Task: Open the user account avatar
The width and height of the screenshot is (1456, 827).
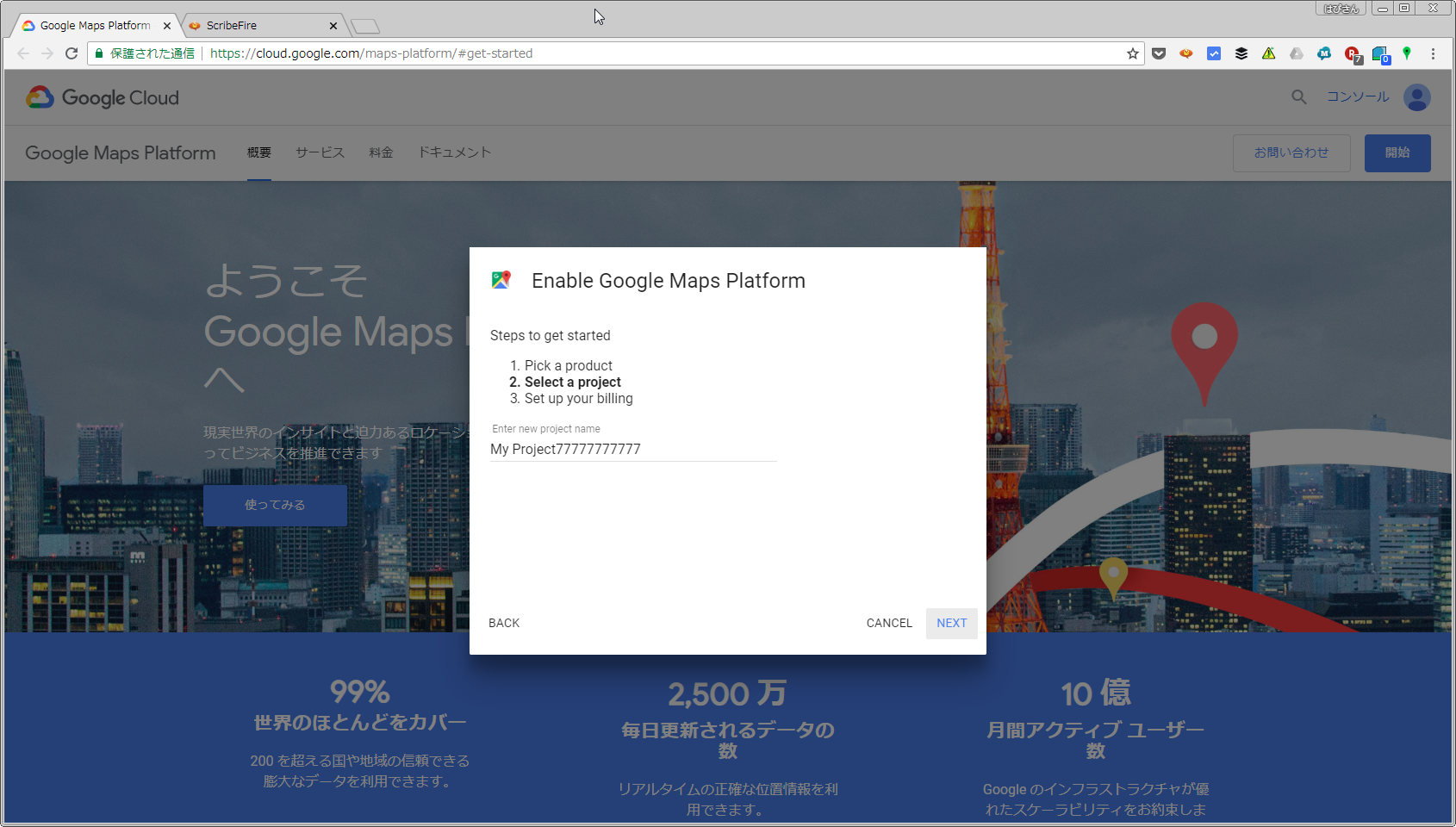Action: pos(1417,97)
